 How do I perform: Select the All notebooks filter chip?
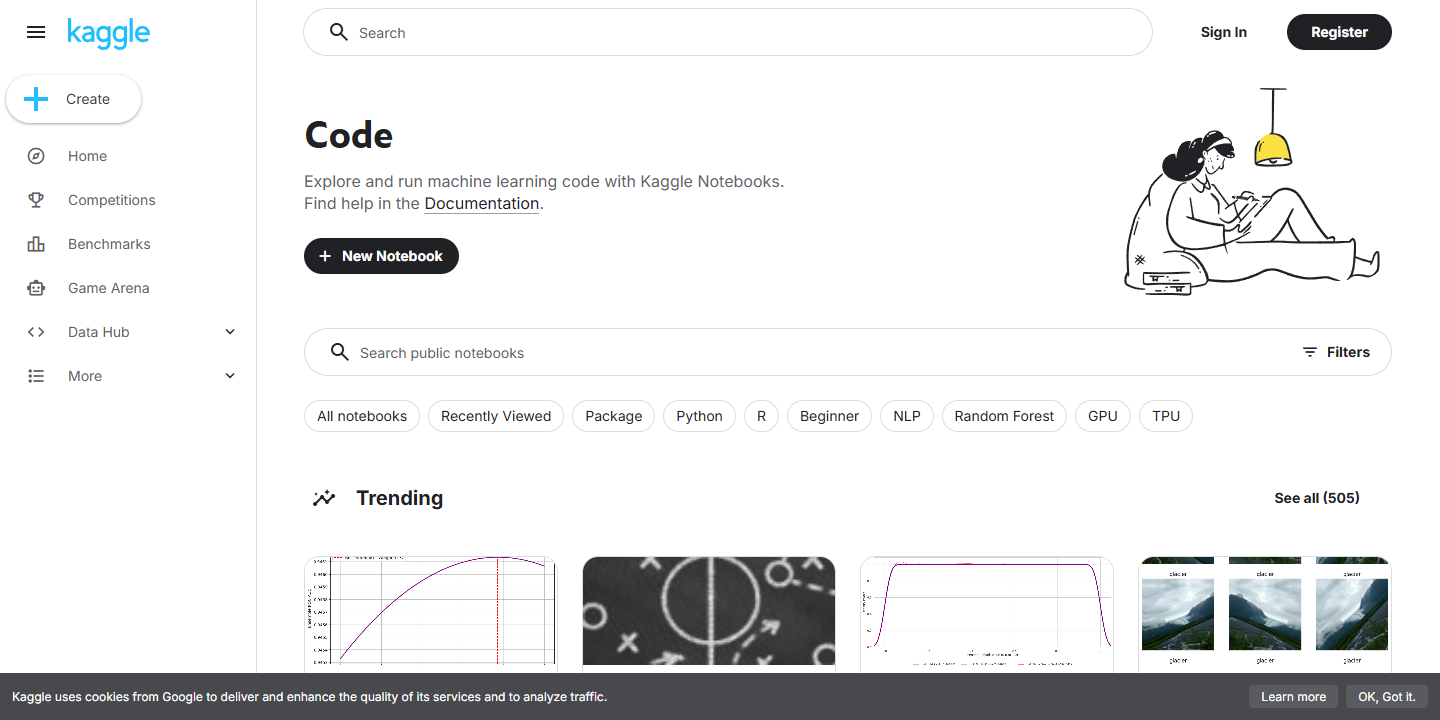pyautogui.click(x=362, y=416)
